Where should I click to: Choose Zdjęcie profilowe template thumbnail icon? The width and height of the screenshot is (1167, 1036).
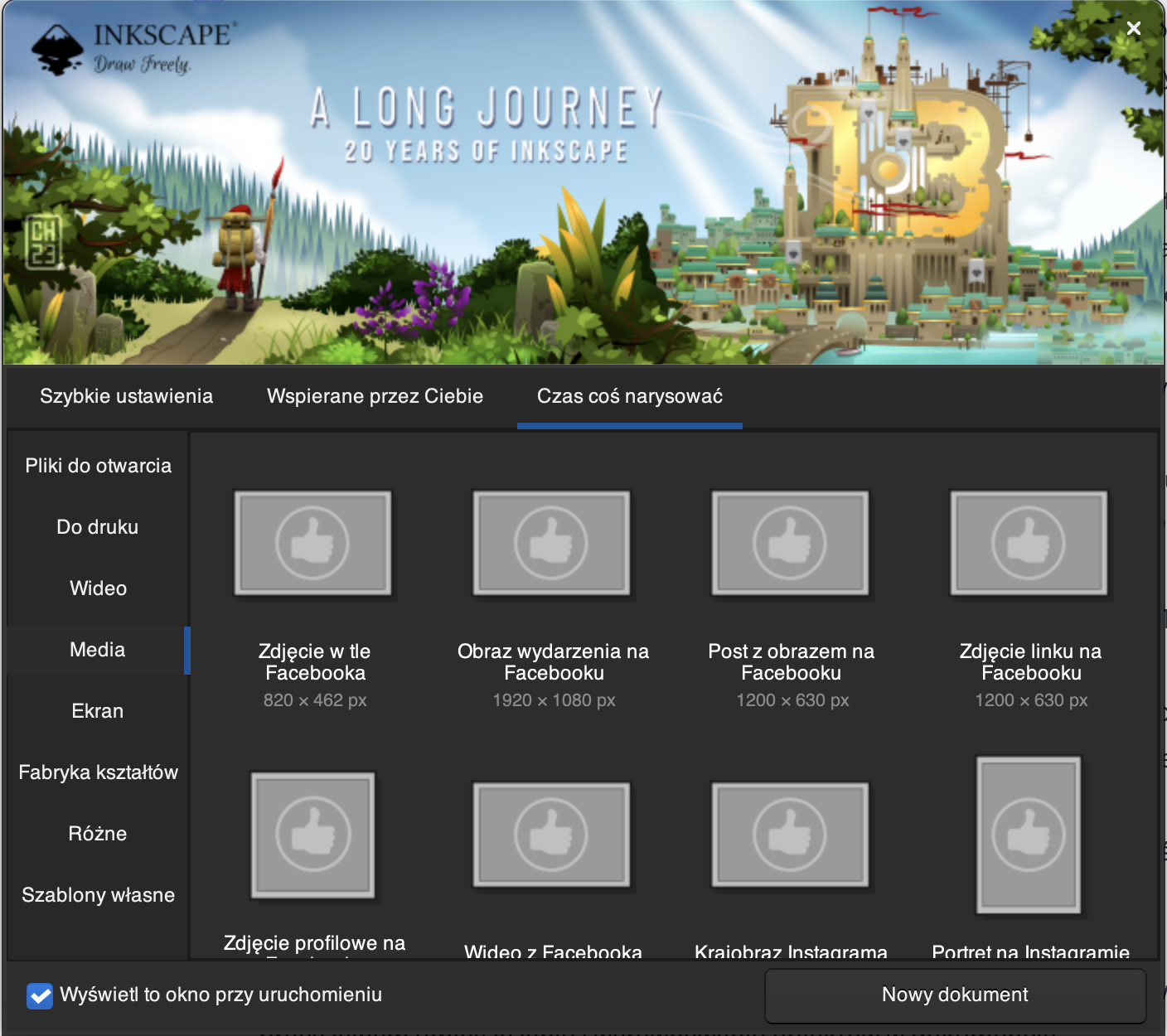click(312, 835)
